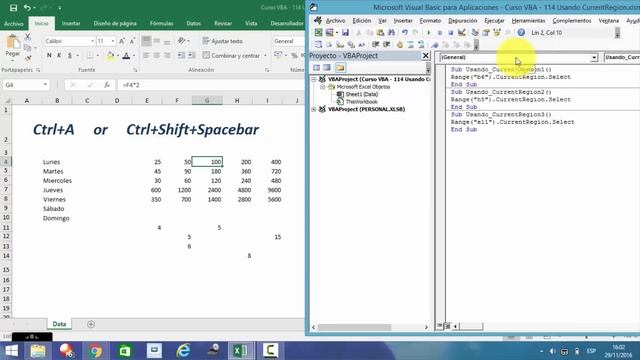Open the Depuración menu in VBA editor
Screen dimensions: 640x360
pyautogui.click(x=462, y=20)
